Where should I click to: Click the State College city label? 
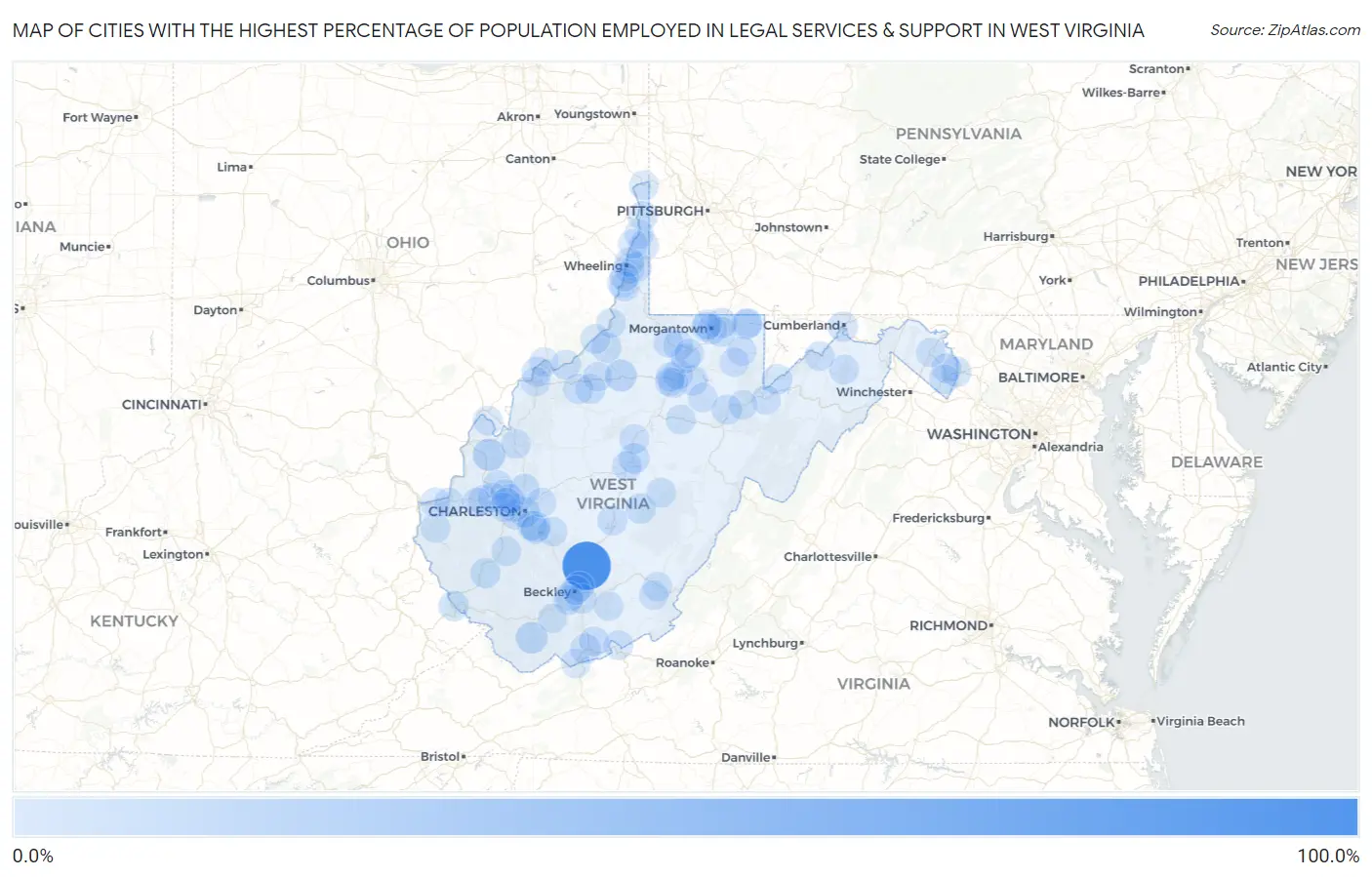point(900,159)
